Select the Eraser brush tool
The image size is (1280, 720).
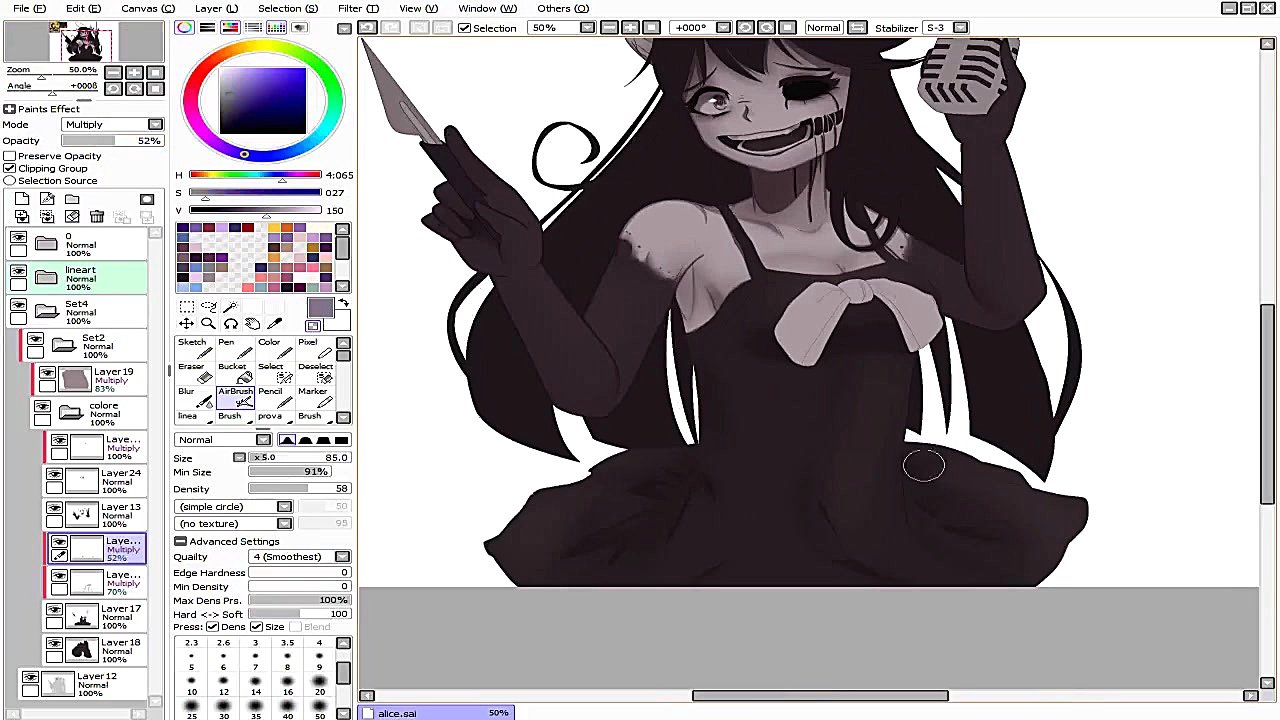(193, 372)
